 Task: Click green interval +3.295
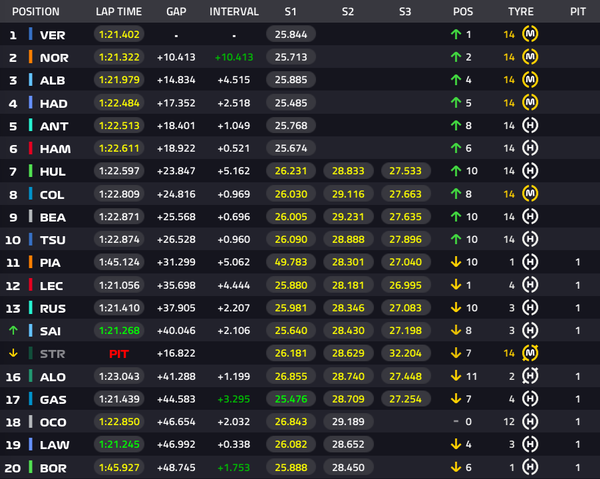234,399
